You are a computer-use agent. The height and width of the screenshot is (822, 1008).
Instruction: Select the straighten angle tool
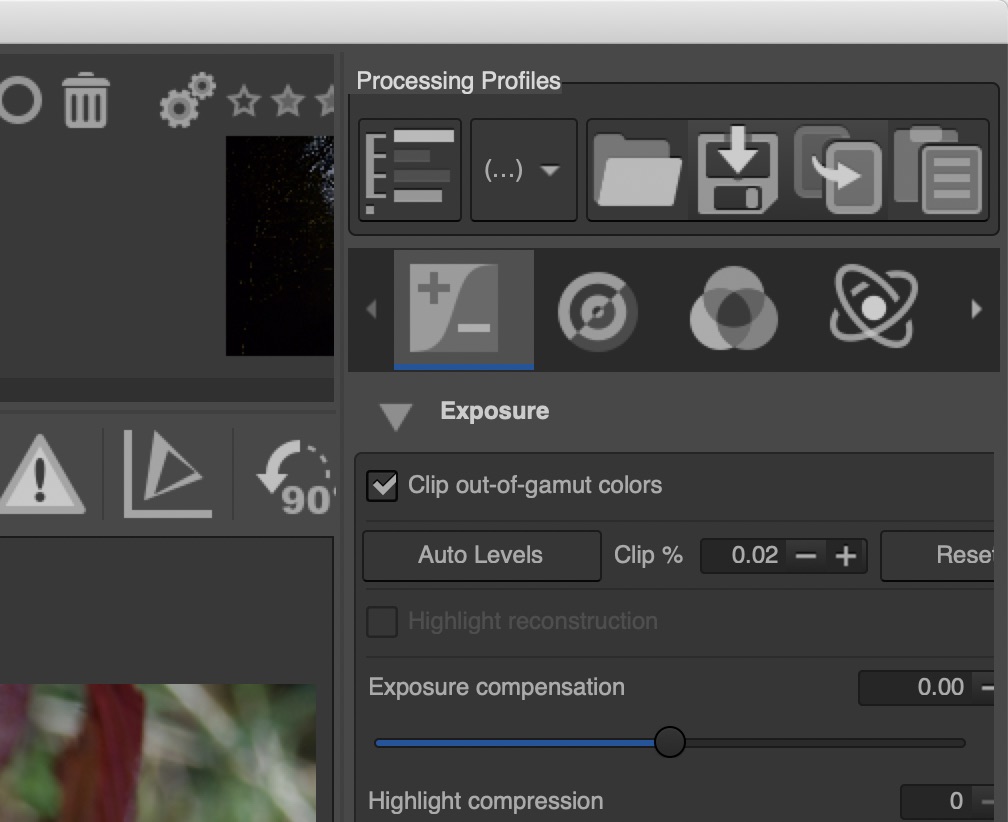click(167, 473)
